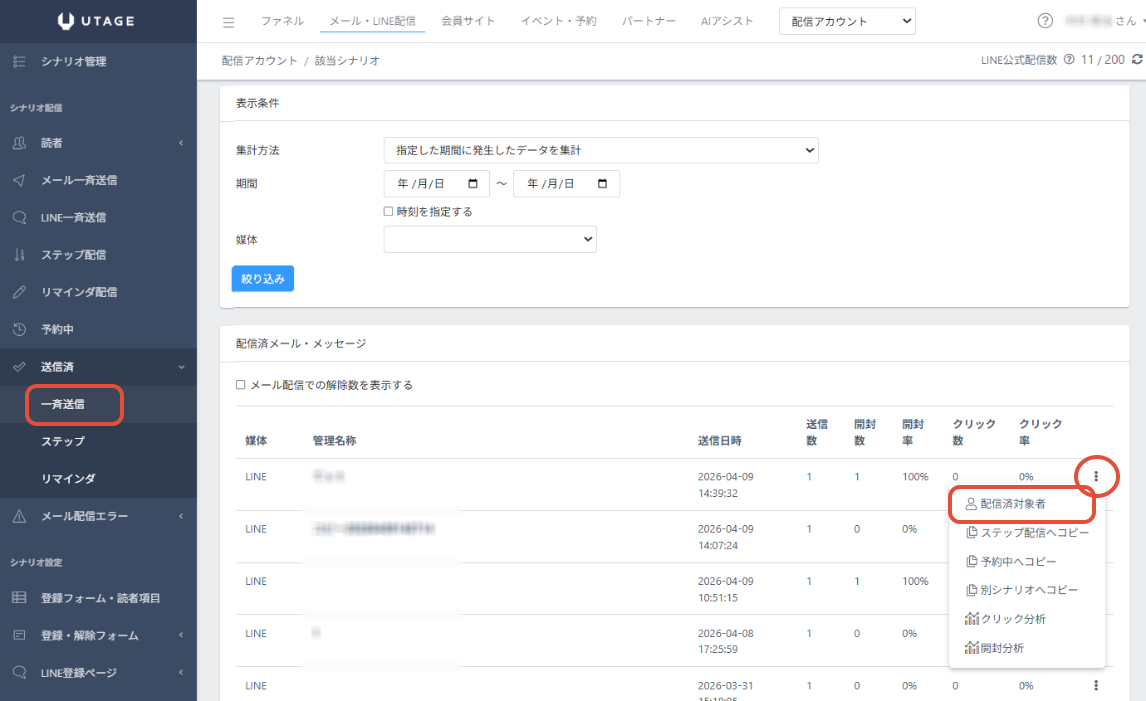Click the start date input field
This screenshot has height=701, width=1146.
click(x=436, y=184)
